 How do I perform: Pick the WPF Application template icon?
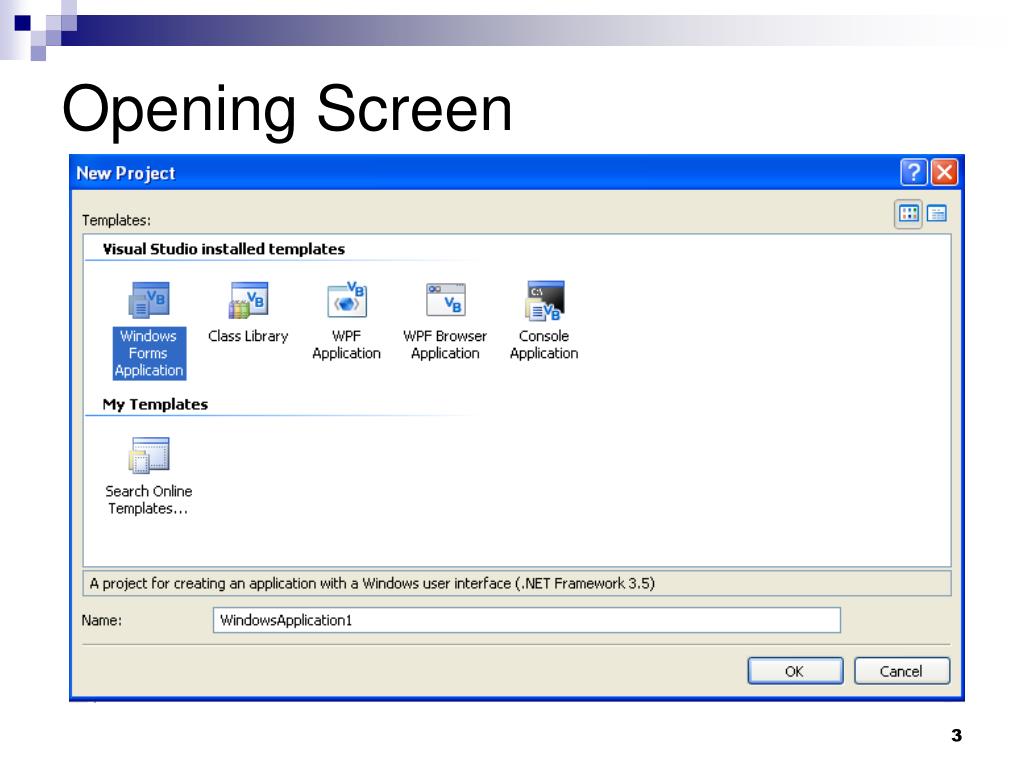(x=347, y=300)
